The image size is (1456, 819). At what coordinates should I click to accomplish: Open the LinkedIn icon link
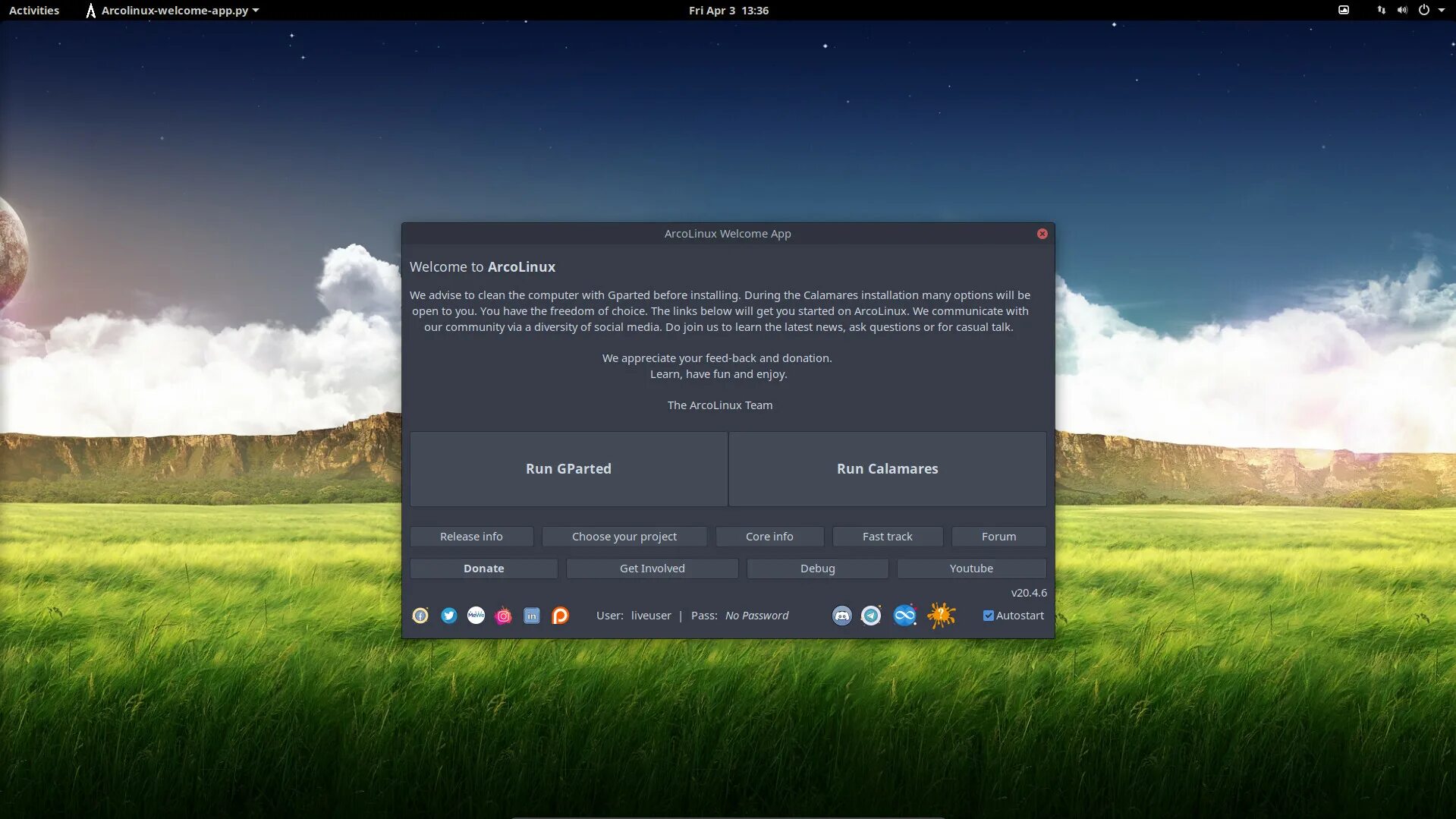pos(532,616)
